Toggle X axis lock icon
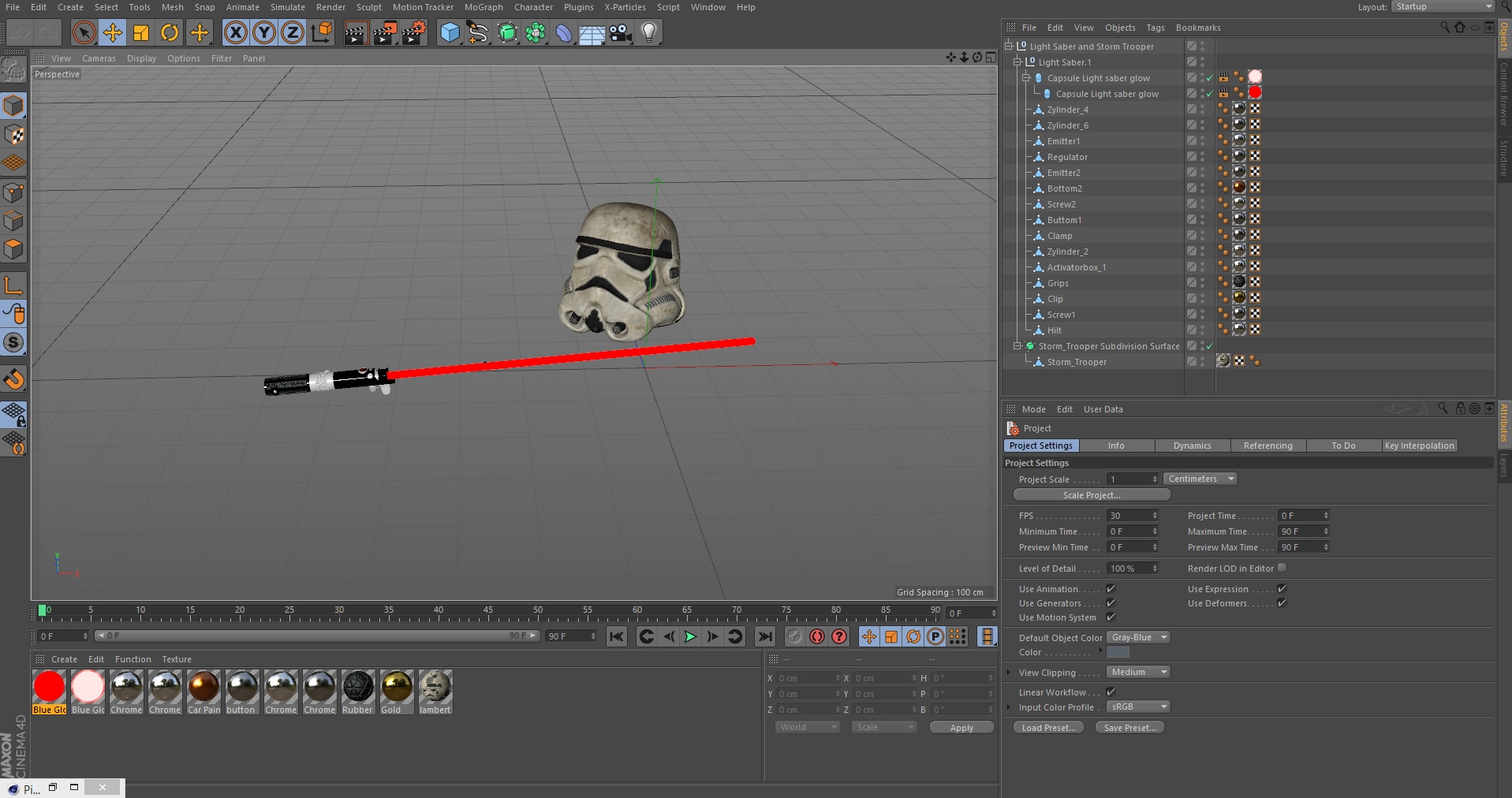The height and width of the screenshot is (798, 1512). (235, 32)
